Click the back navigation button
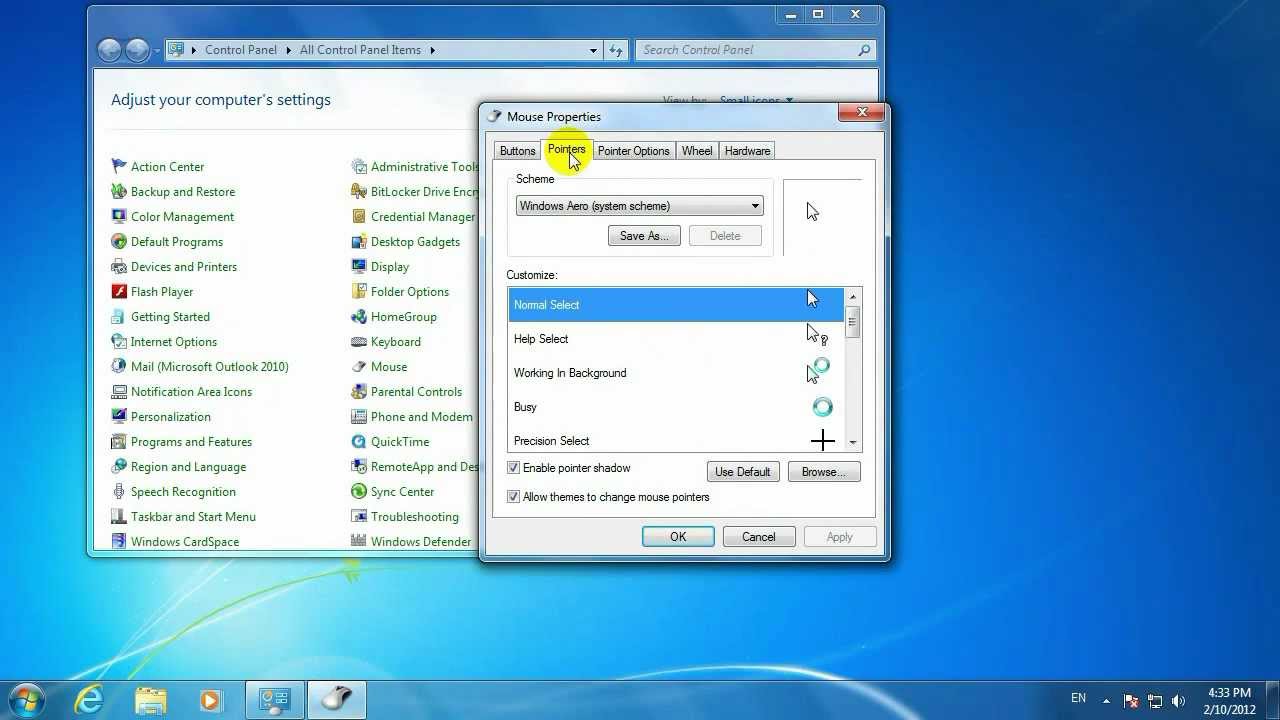 (110, 50)
